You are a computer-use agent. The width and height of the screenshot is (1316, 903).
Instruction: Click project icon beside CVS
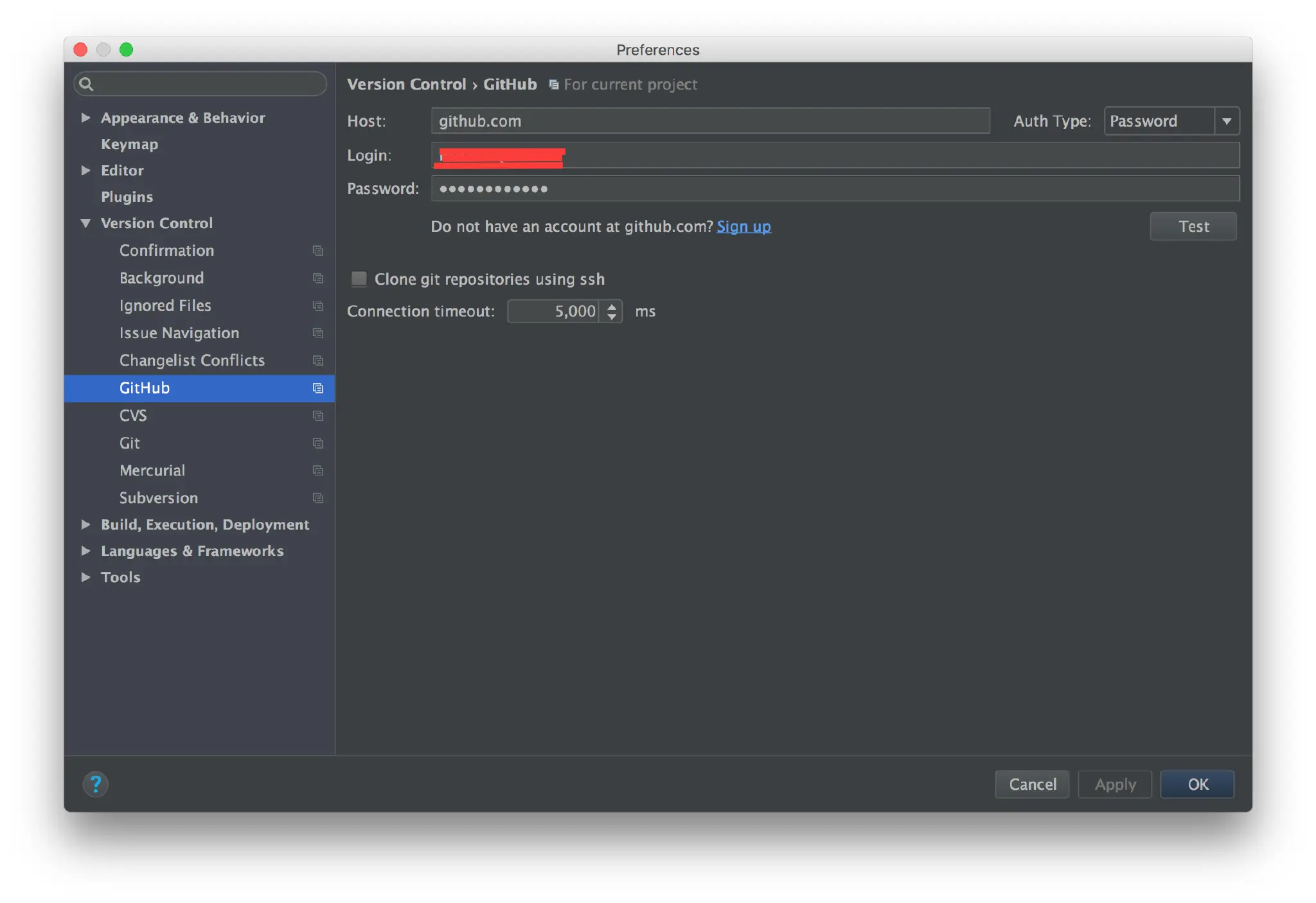(x=317, y=416)
